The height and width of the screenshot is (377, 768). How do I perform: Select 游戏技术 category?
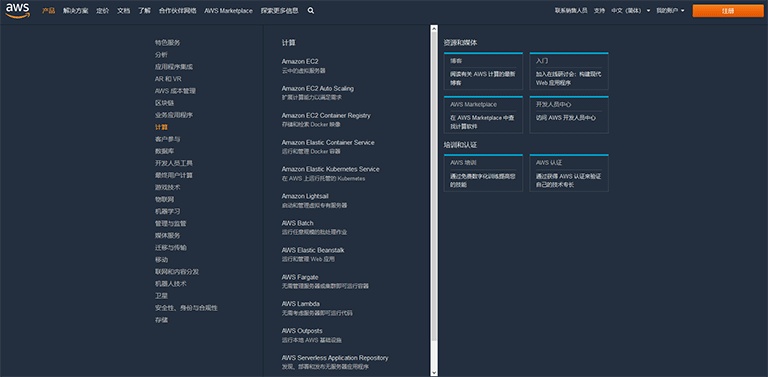[x=168, y=187]
